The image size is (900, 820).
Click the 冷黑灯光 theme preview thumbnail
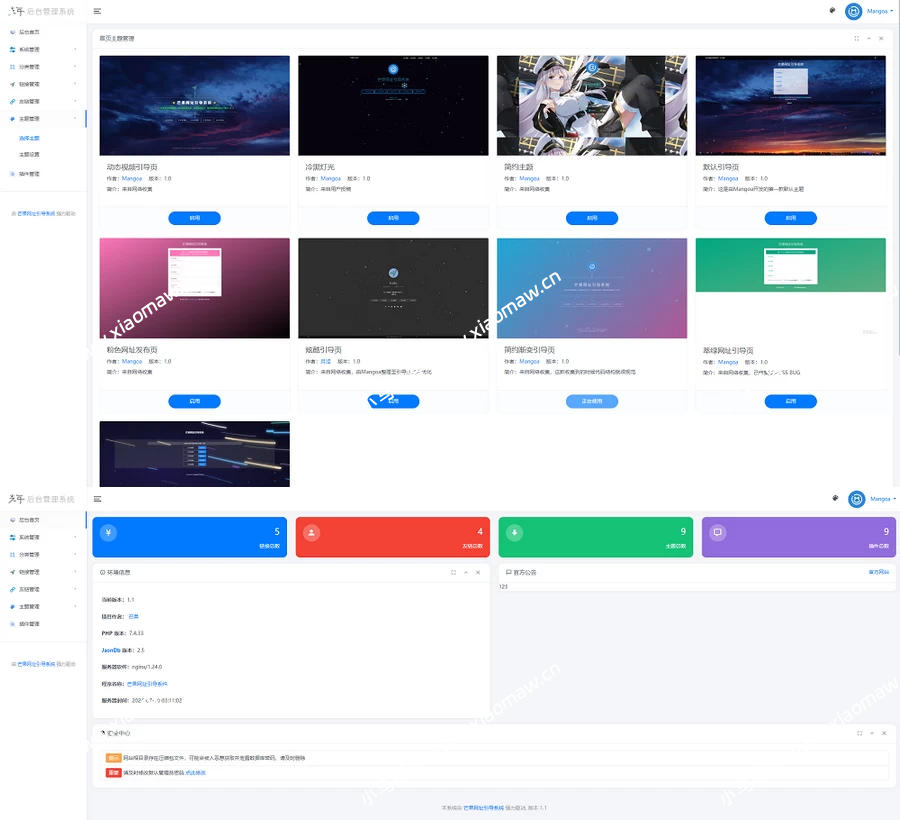point(393,105)
